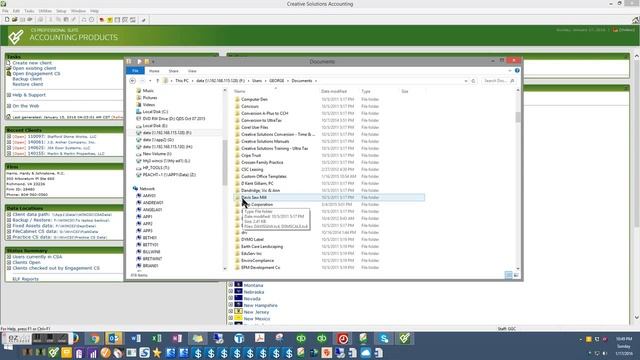Image resolution: width=640 pixels, height=360 pixels.
Task: Click the Restore client link
Action: [28, 84]
